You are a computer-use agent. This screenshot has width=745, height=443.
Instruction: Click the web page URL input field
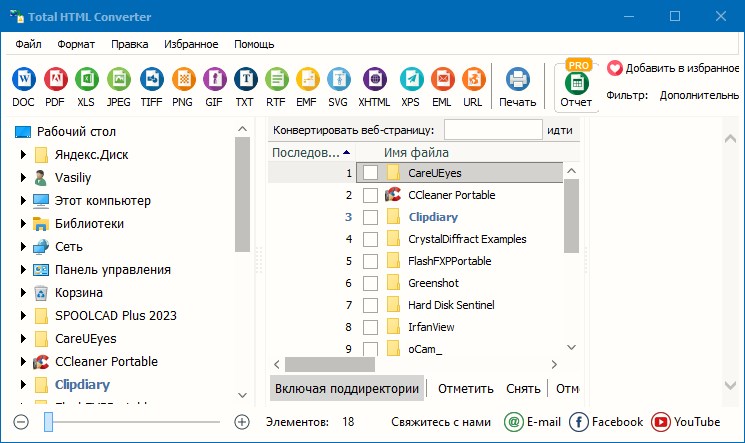[x=493, y=129]
